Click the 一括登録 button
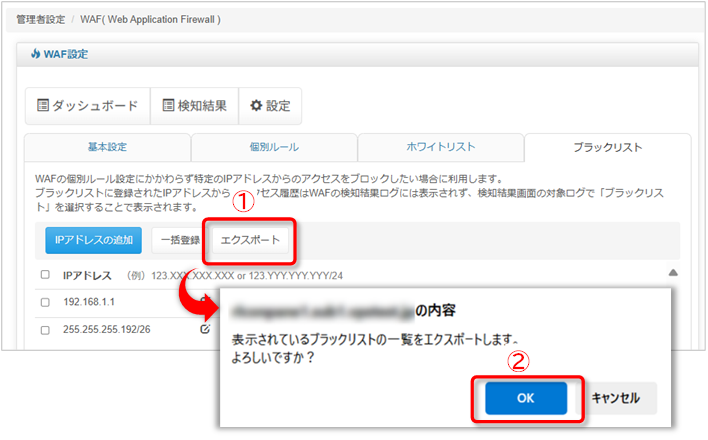The image size is (708, 440). (181, 240)
